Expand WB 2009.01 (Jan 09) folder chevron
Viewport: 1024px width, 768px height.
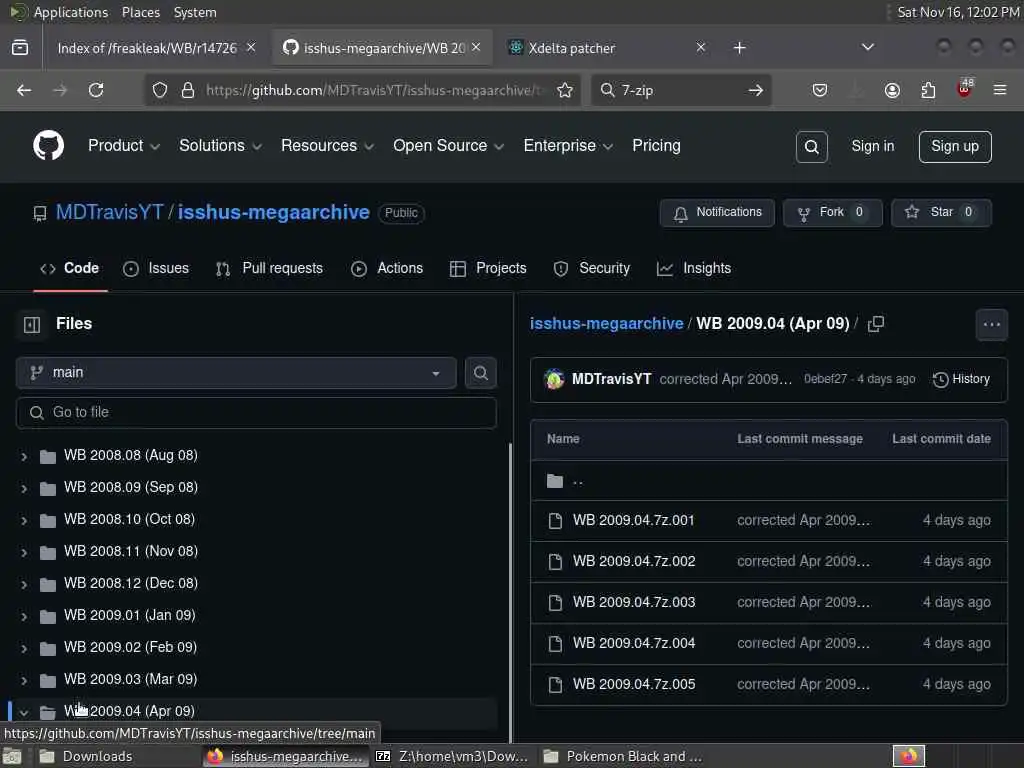[x=24, y=616]
